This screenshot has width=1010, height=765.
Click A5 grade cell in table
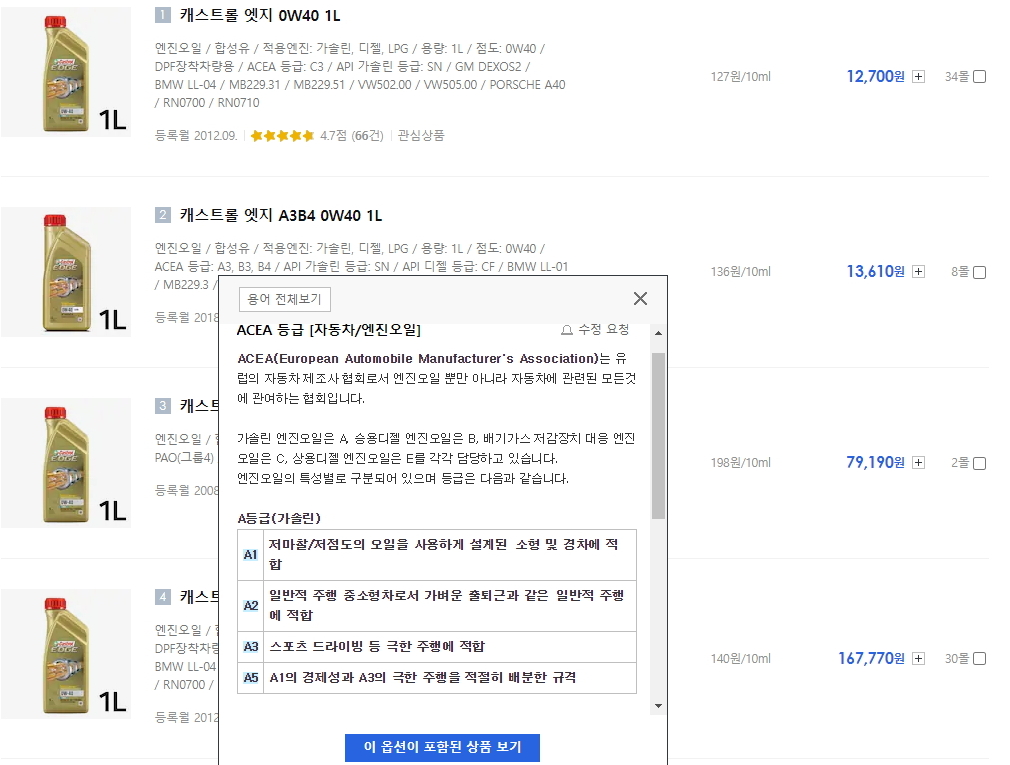pyautogui.click(x=251, y=677)
